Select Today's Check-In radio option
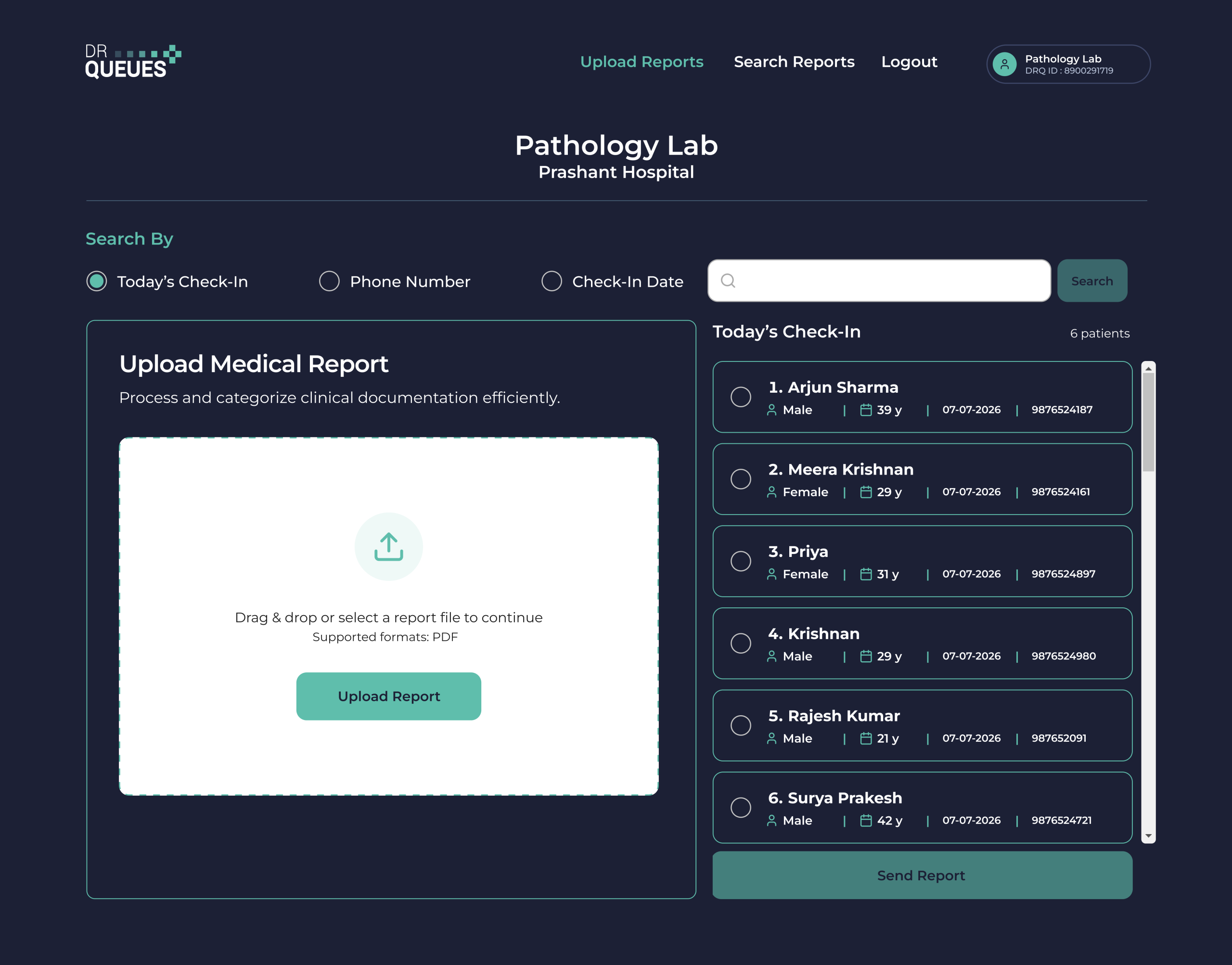Screen dimensions: 1232x965 [x=97, y=281]
